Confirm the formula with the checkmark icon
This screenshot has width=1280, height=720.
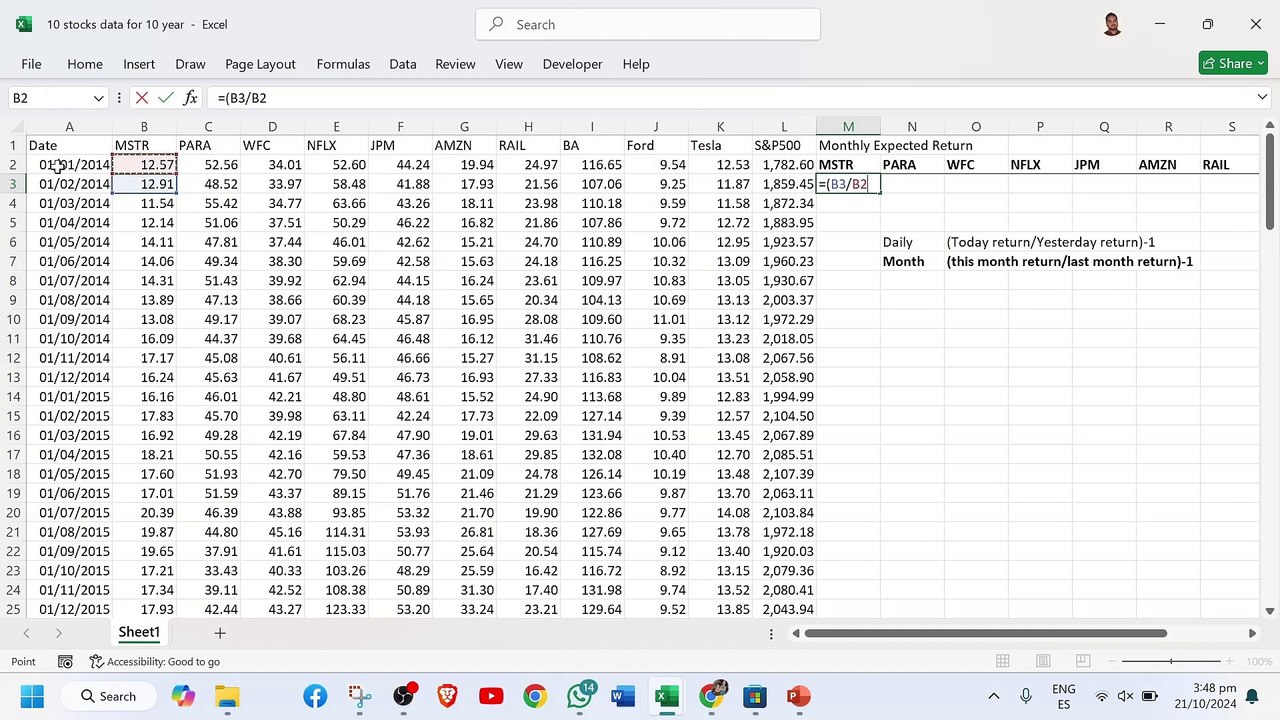(x=165, y=98)
